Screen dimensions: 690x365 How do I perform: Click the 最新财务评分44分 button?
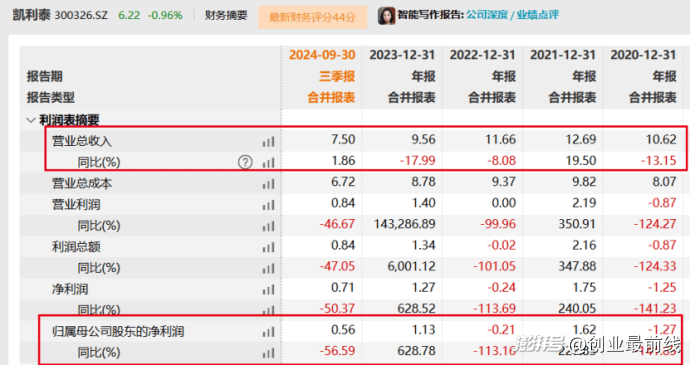(312, 17)
